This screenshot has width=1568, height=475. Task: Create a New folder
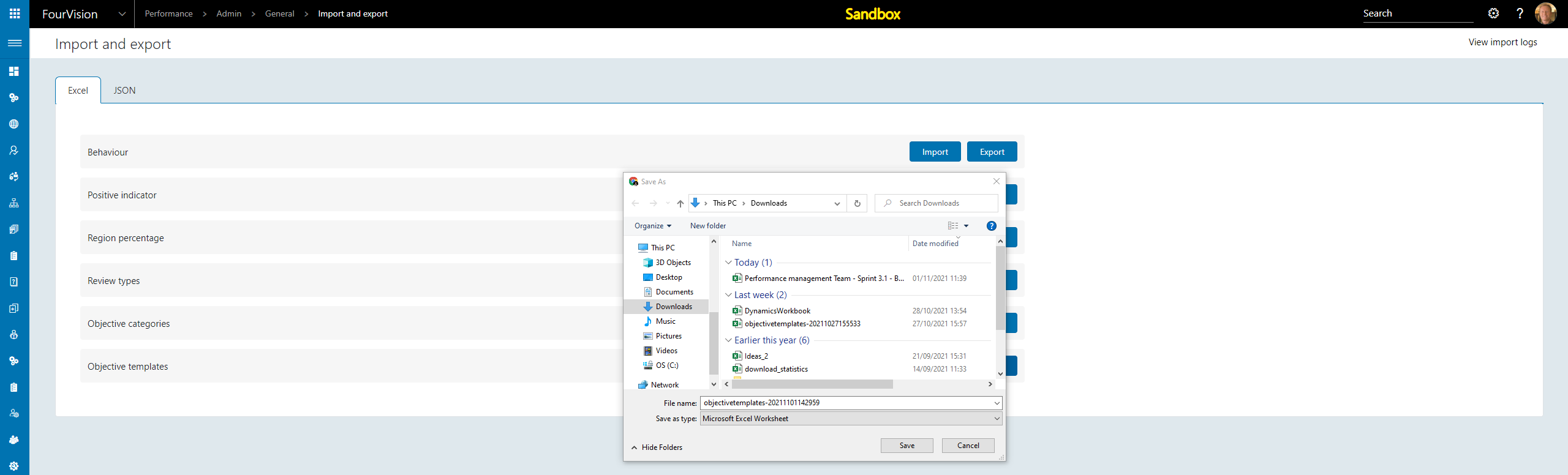click(x=708, y=226)
